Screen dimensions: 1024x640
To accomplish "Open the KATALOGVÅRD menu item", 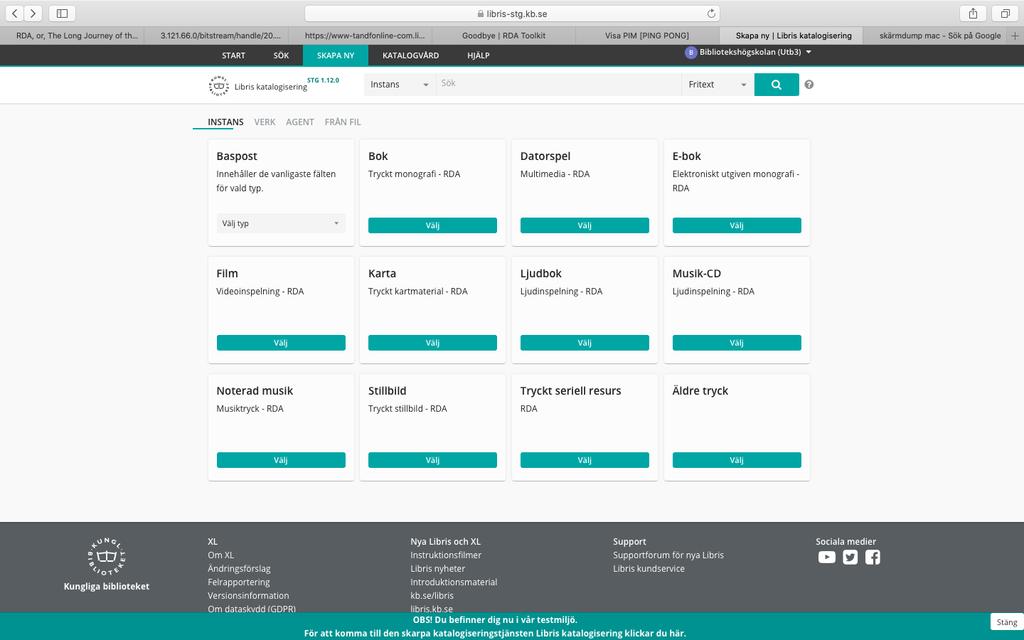I will tap(410, 56).
